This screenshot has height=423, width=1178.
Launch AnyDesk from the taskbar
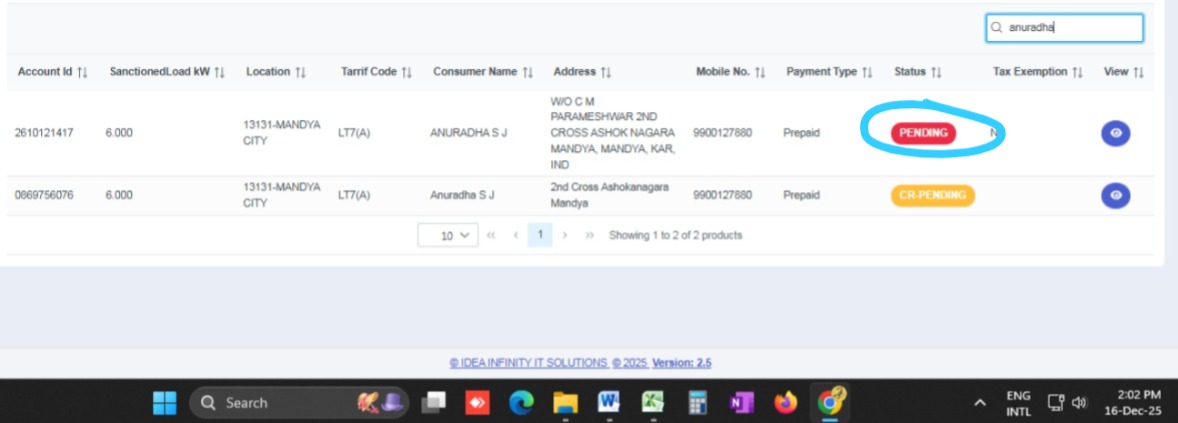pos(478,403)
